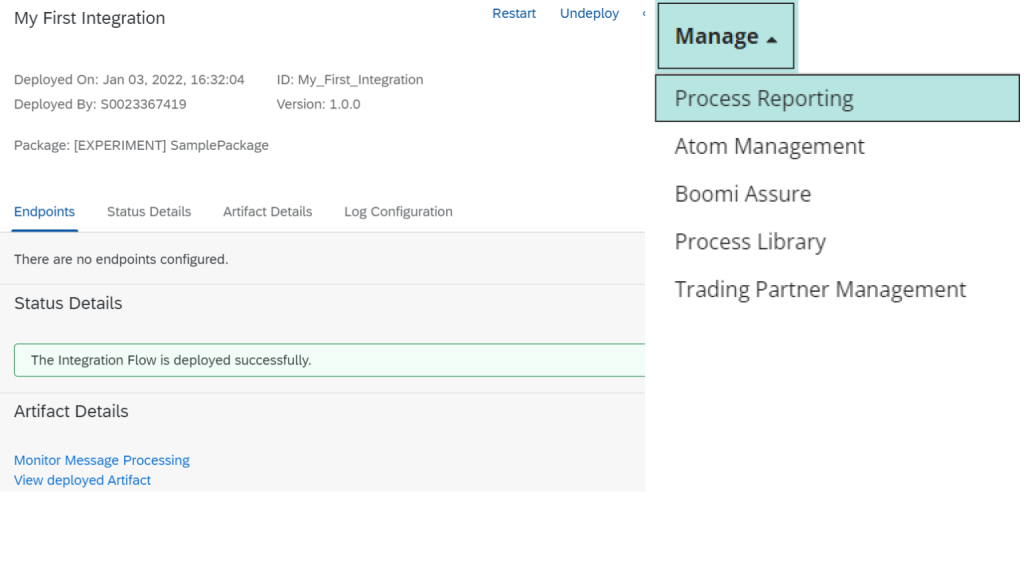Image resolution: width=1024 pixels, height=575 pixels.
Task: Click the small chevron after Undeploy
Action: pos(642,14)
